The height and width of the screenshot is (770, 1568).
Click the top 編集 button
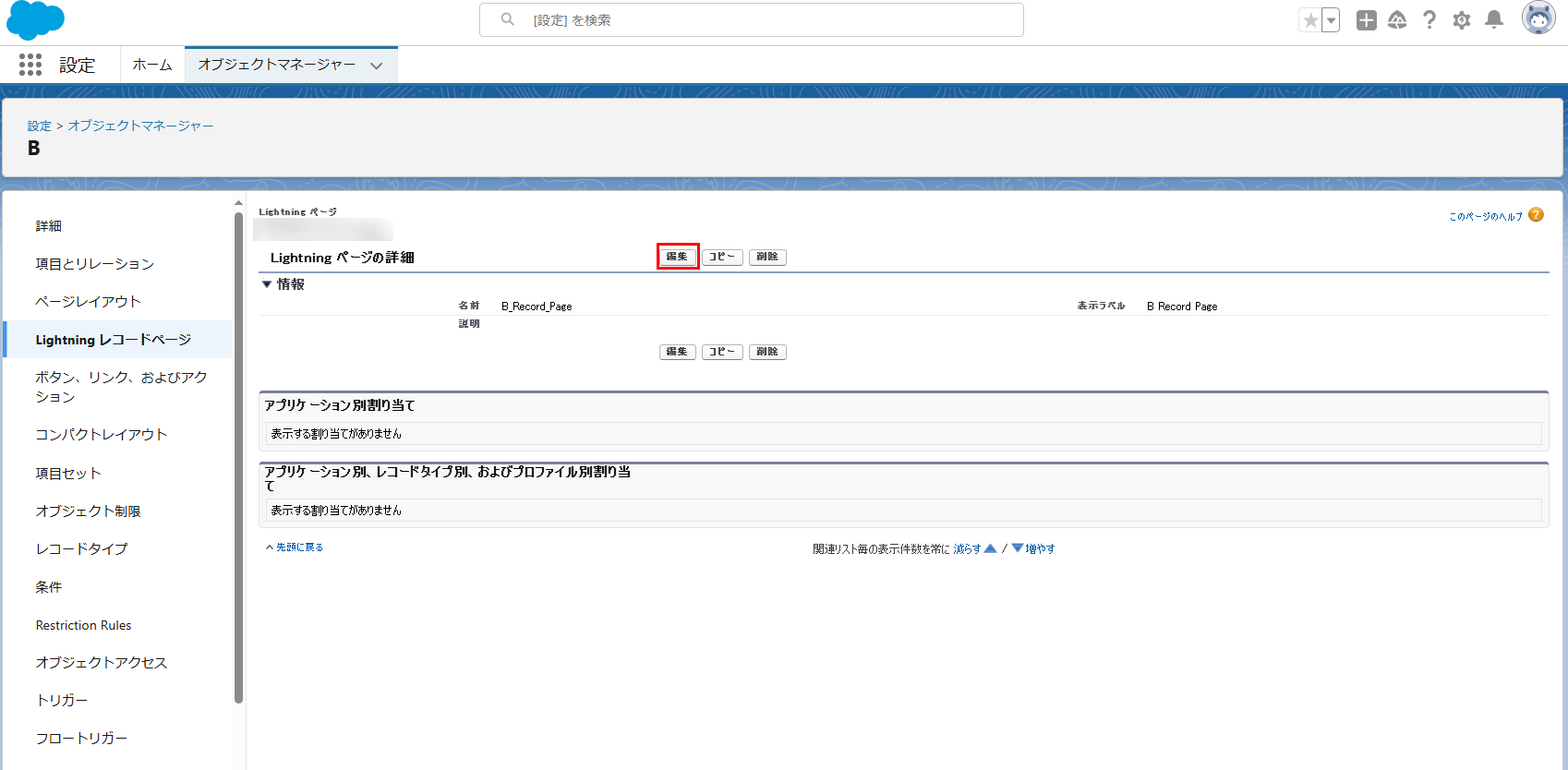tap(677, 257)
